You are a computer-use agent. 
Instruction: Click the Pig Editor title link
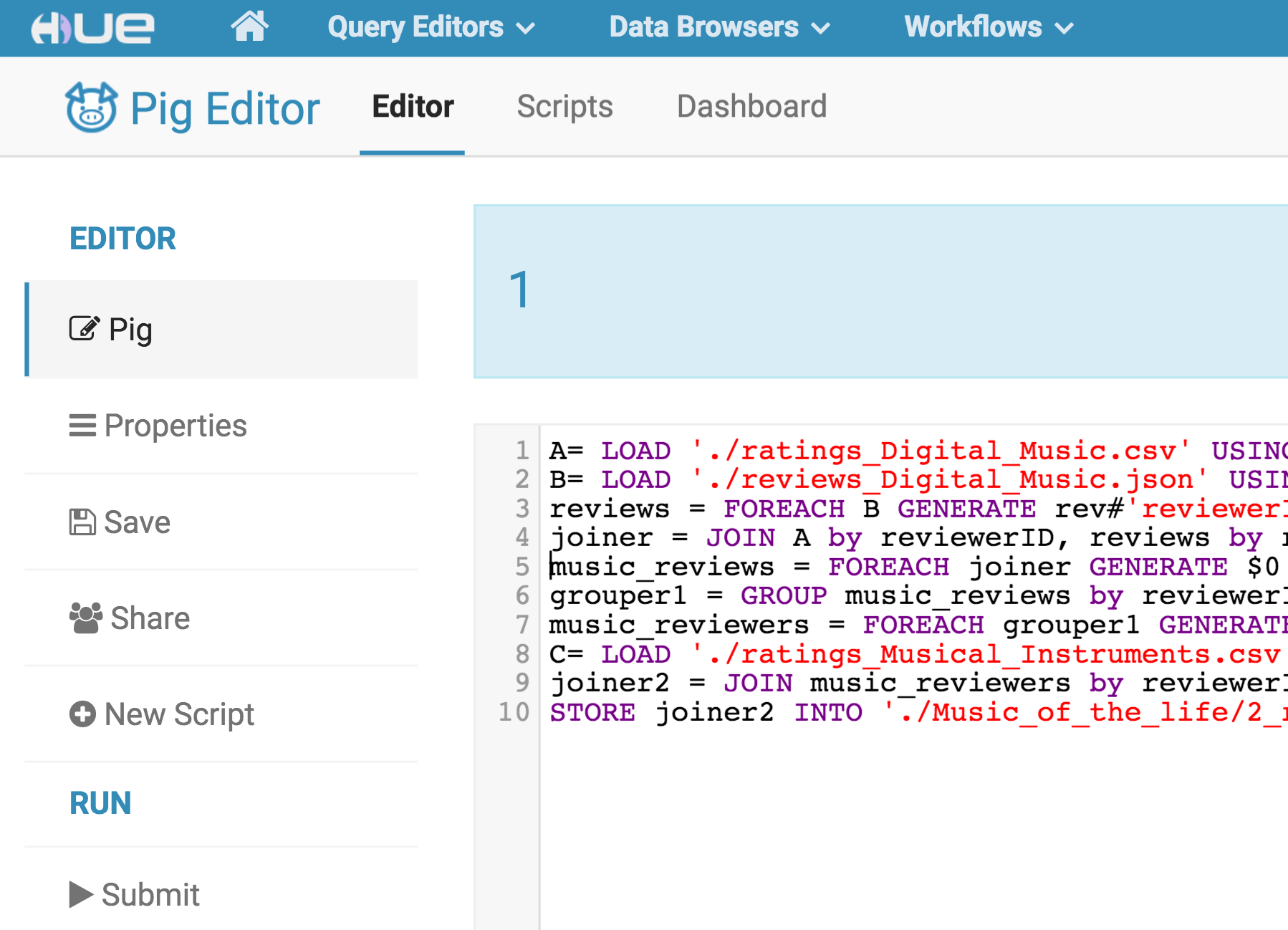pos(225,109)
